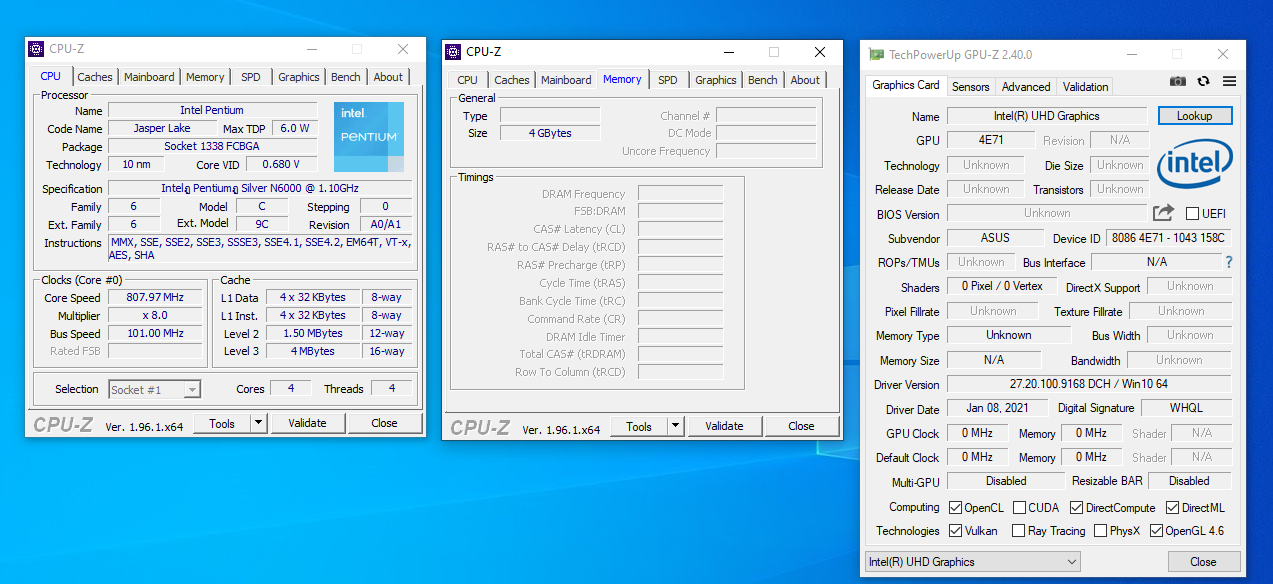Click Tools button in CPU-Z memory window
This screenshot has width=1273, height=584.
point(639,426)
